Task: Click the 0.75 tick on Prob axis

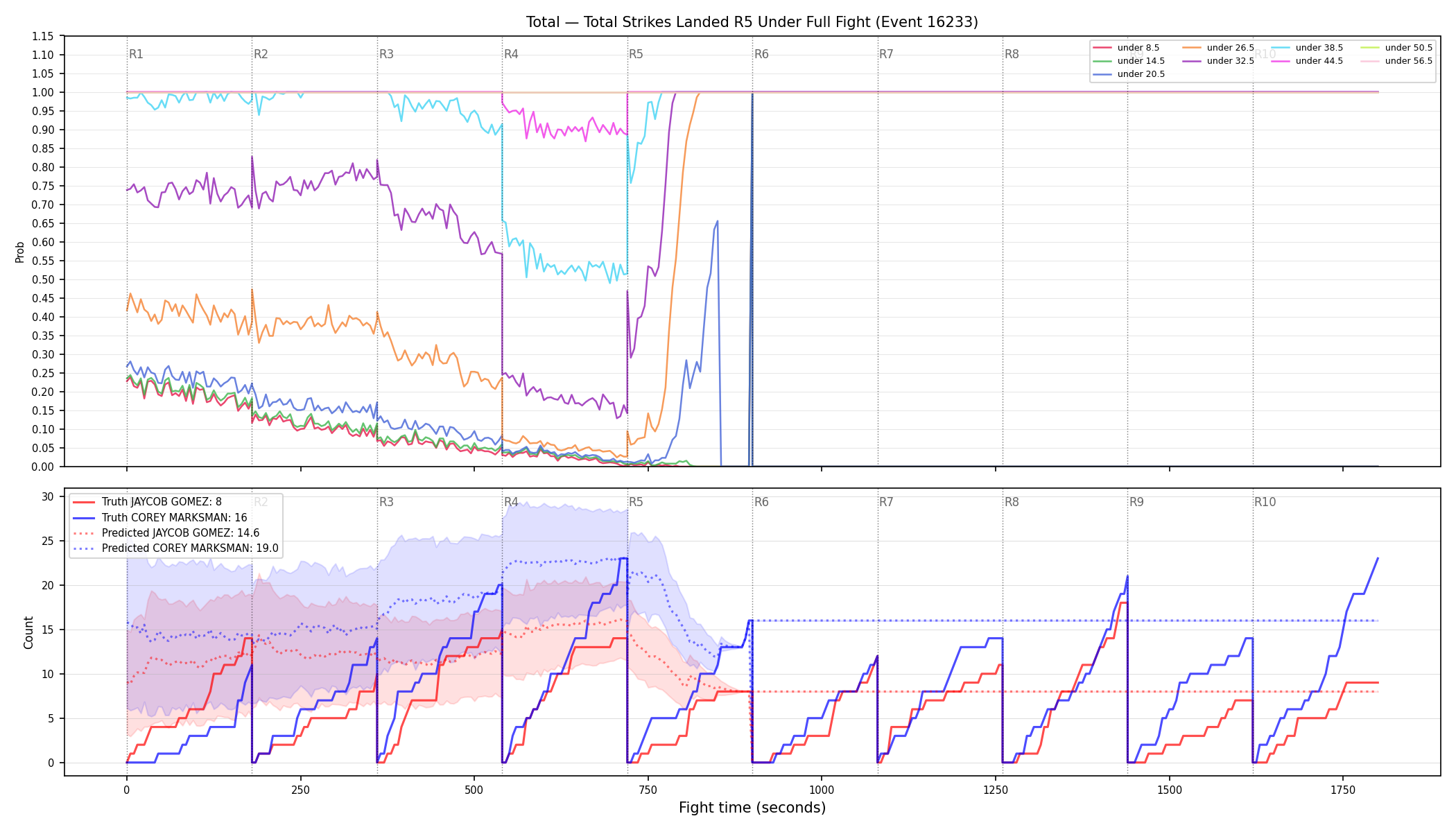Action: click(x=43, y=186)
